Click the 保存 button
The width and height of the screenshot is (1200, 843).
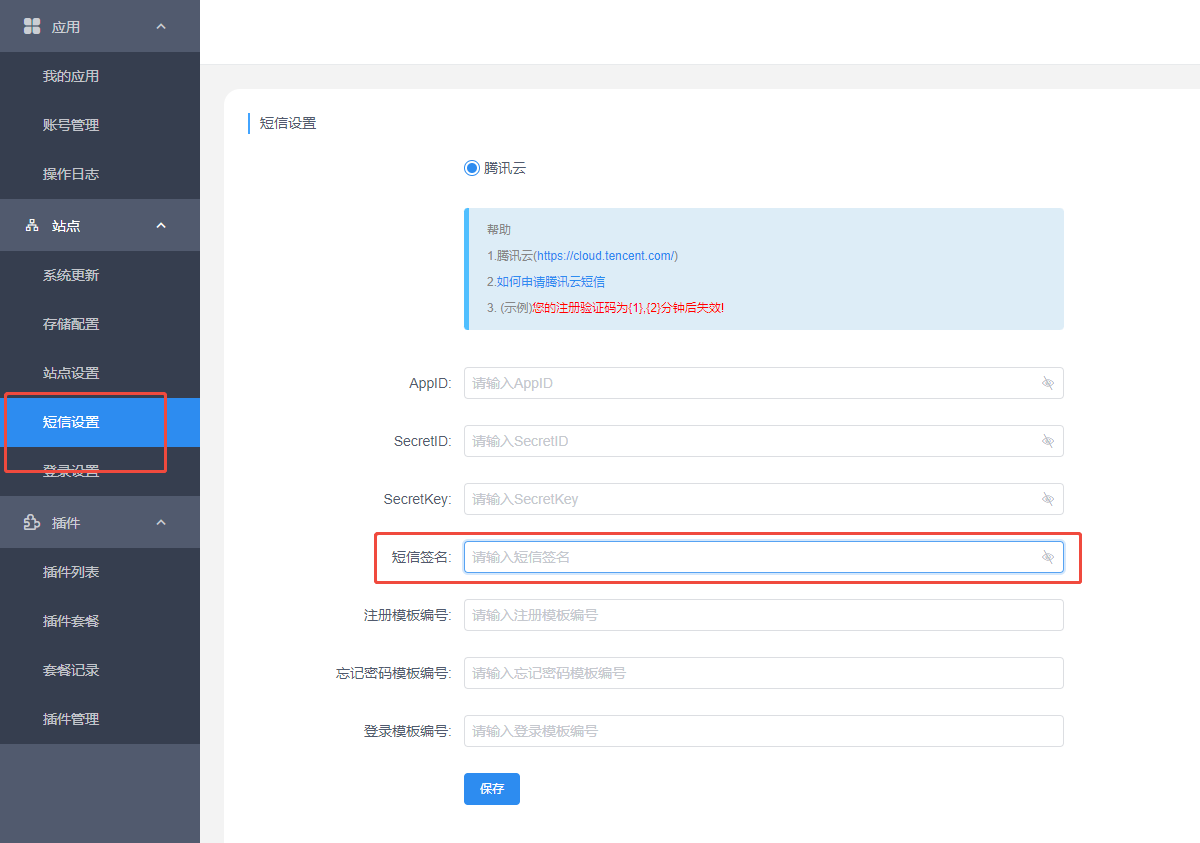click(x=492, y=789)
